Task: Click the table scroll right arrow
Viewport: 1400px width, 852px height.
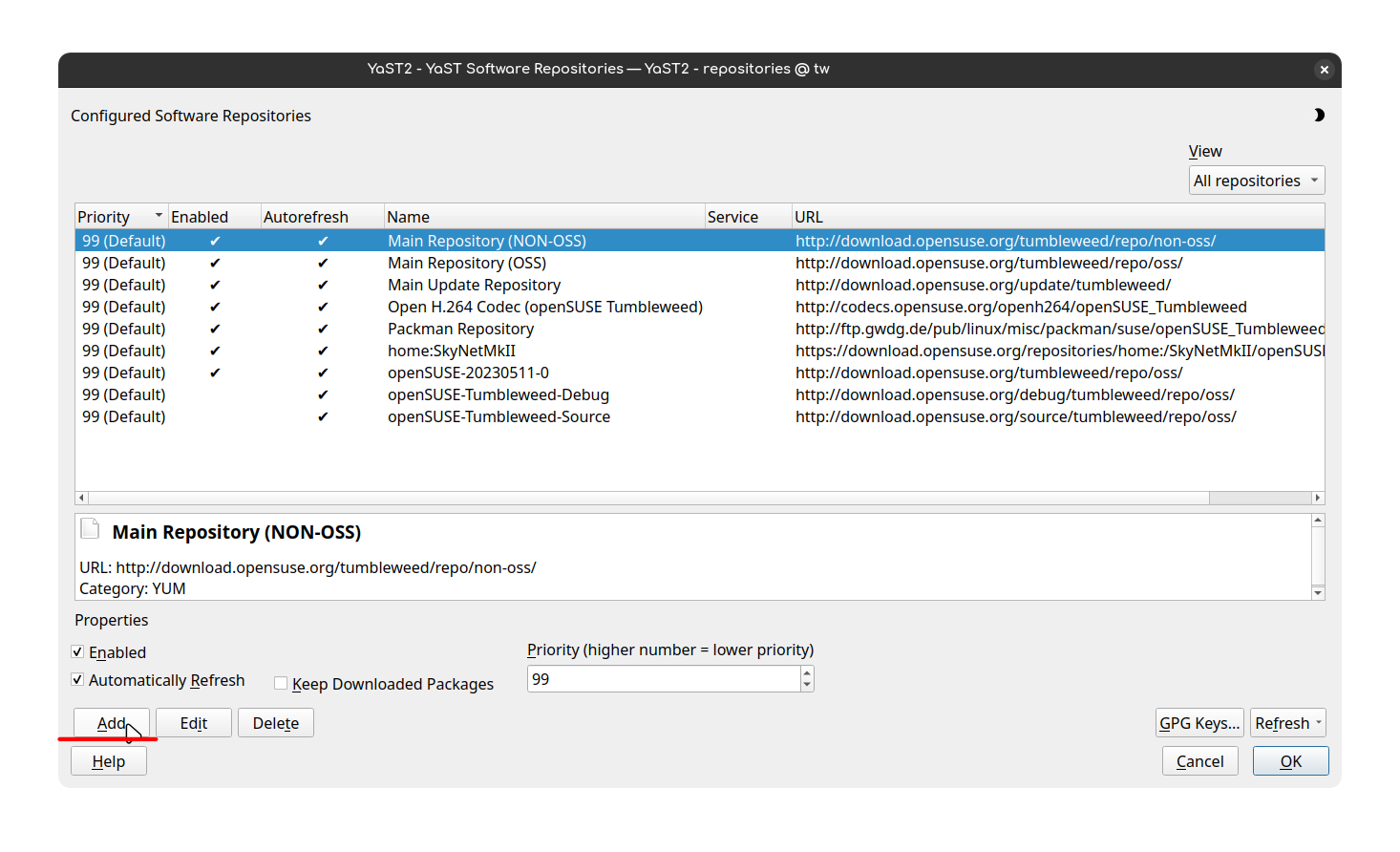Action: click(x=1318, y=498)
